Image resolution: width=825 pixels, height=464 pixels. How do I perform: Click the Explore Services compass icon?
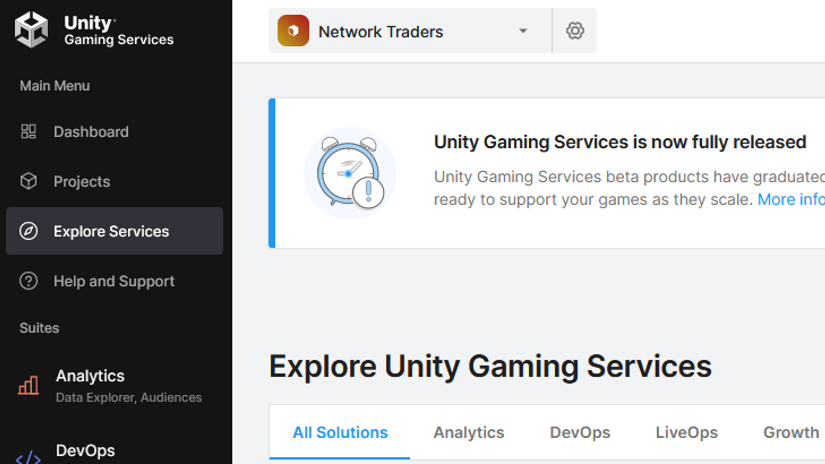[x=28, y=231]
